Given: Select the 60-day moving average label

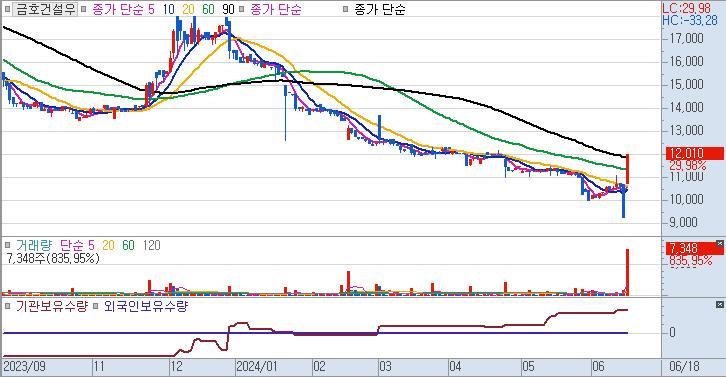Looking at the screenshot, I should tap(208, 9).
